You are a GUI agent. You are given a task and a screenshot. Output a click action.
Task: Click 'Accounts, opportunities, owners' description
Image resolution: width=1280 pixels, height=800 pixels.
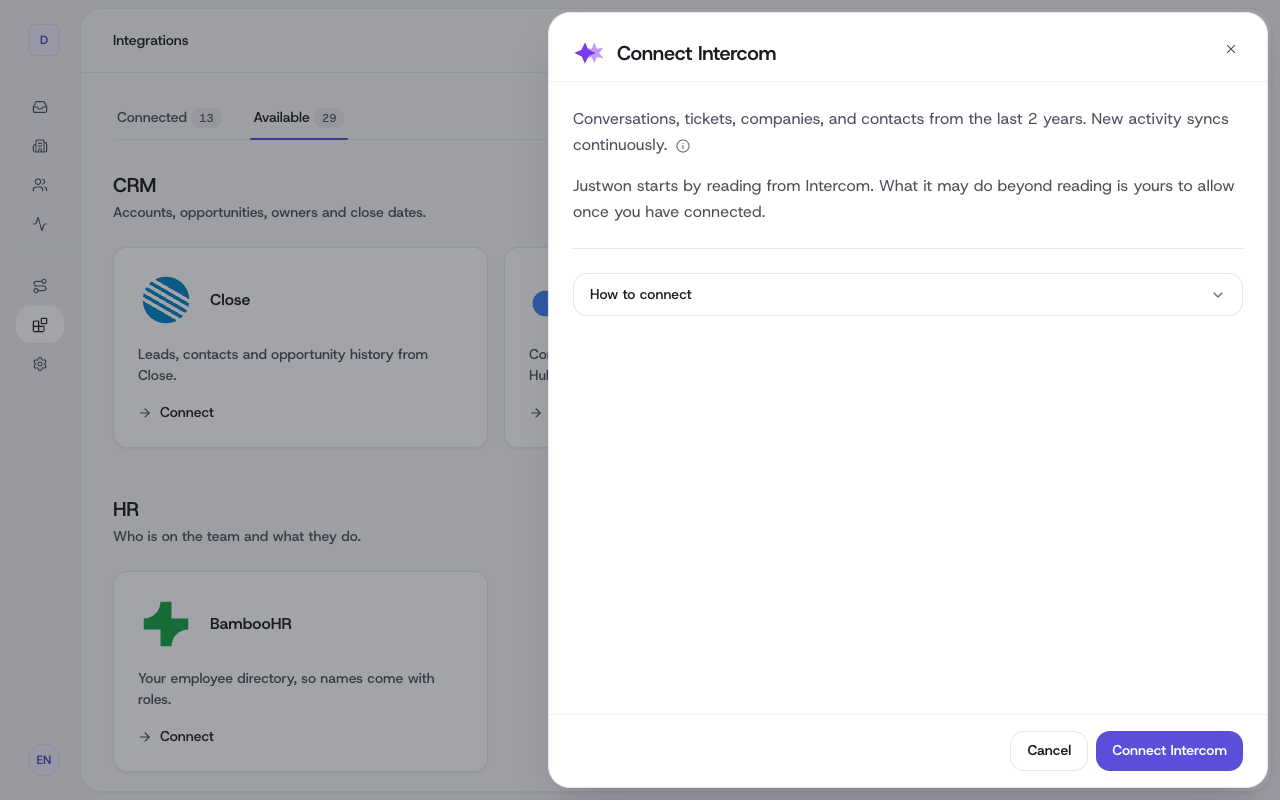point(269,213)
